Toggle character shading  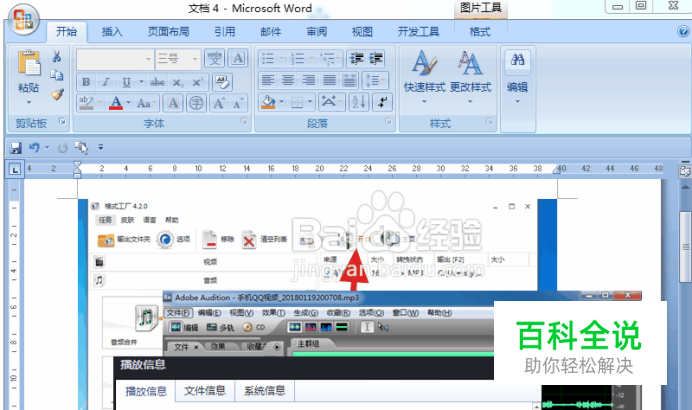173,103
